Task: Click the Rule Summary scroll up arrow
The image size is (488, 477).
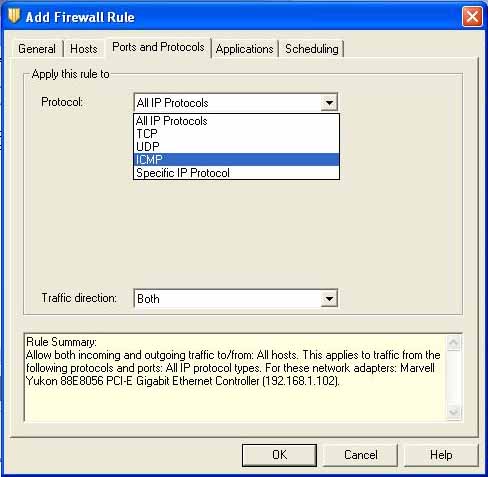Action: pos(454,342)
